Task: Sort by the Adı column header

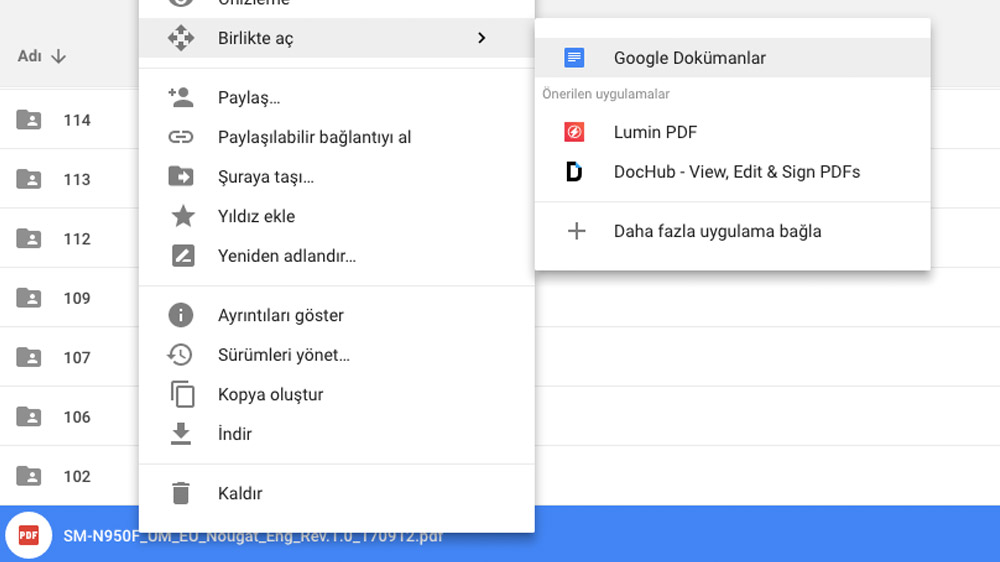Action: coord(29,56)
